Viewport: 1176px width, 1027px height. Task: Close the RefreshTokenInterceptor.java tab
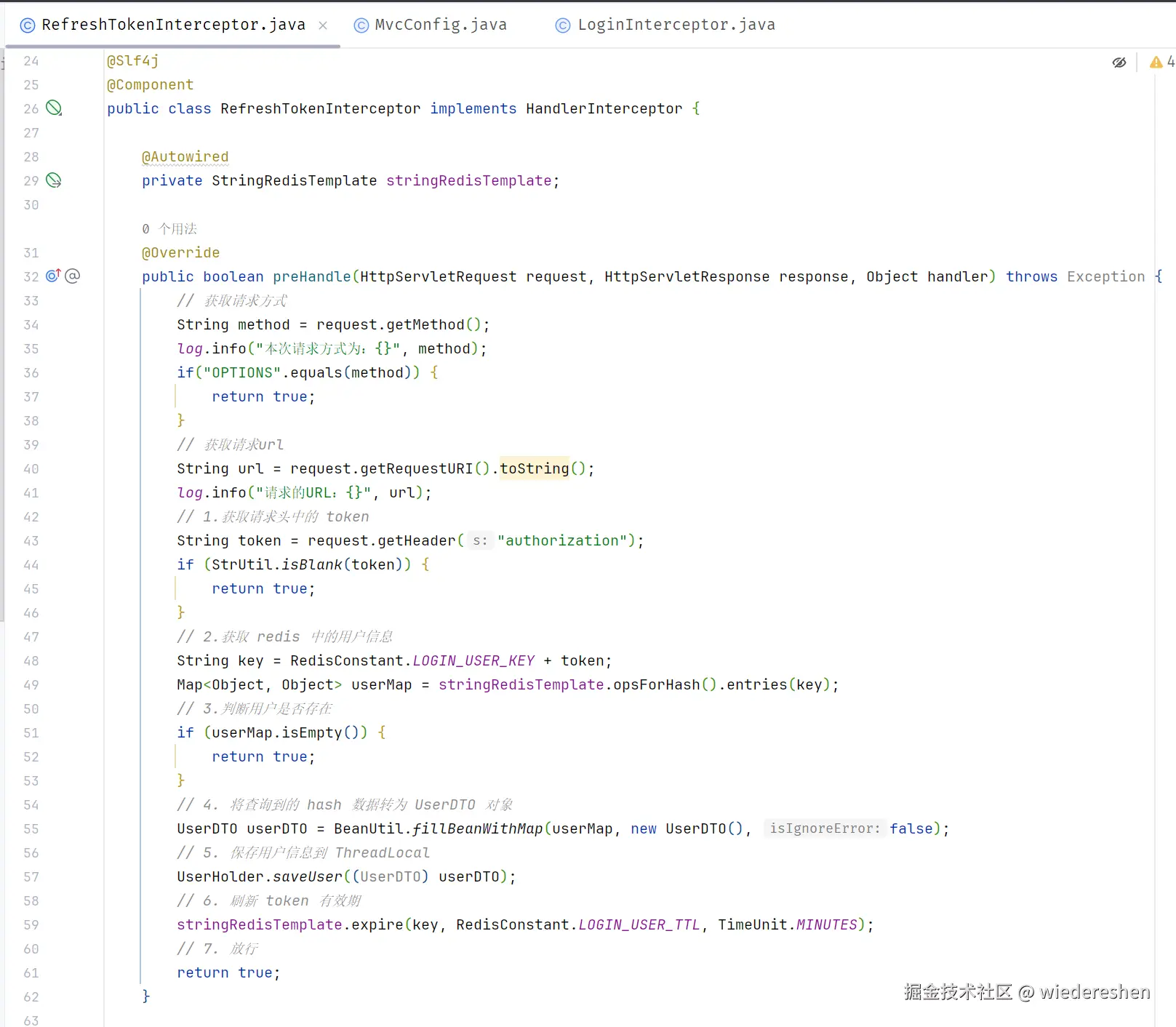coord(323,25)
